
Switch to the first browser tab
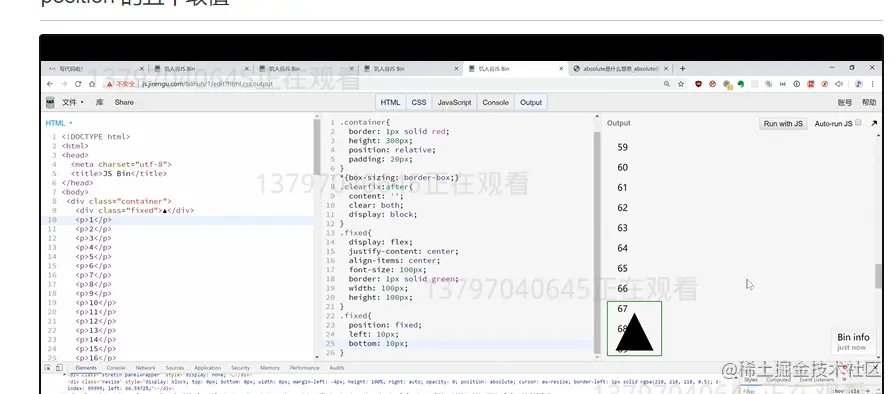(94, 69)
